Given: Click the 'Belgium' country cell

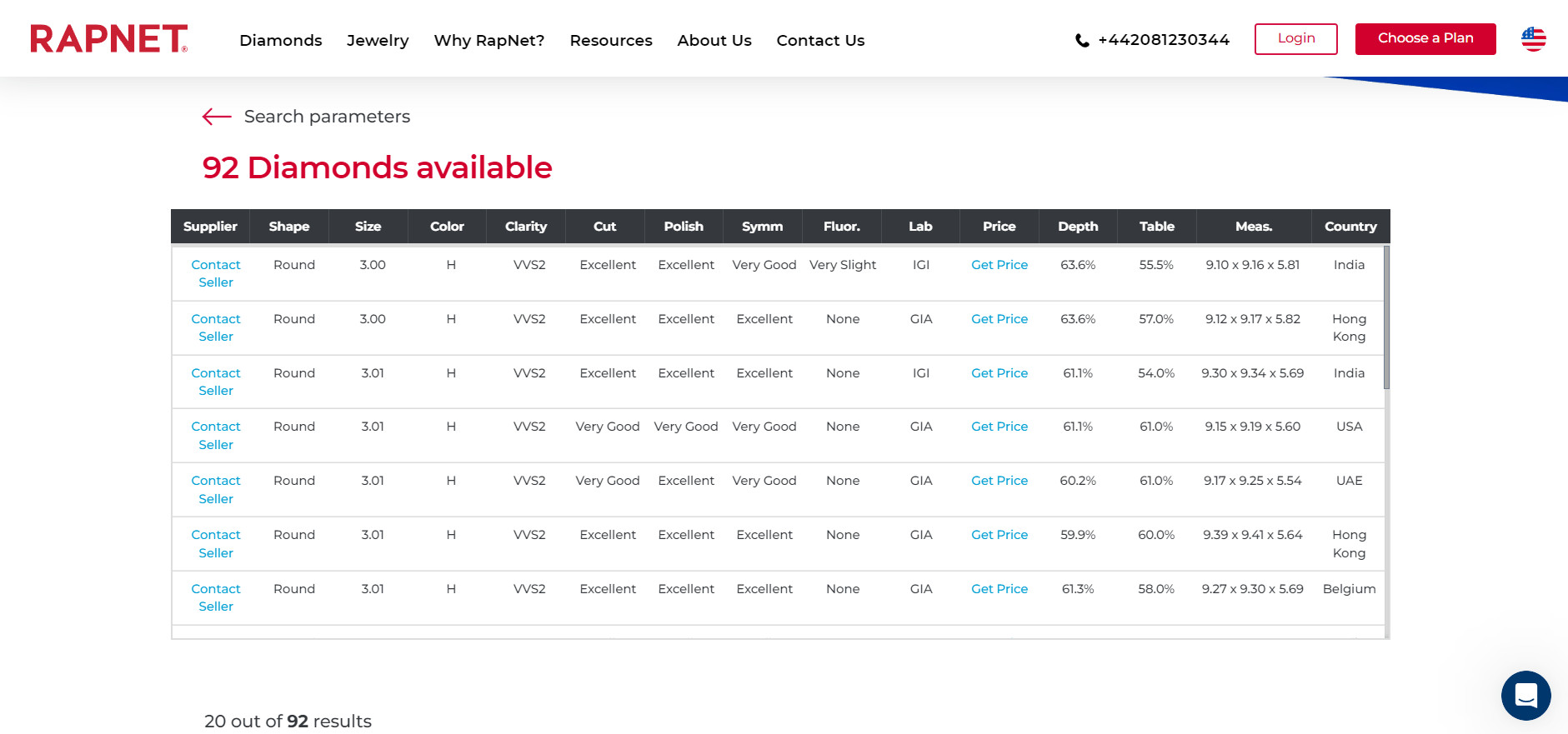Looking at the screenshot, I should click(x=1350, y=589).
